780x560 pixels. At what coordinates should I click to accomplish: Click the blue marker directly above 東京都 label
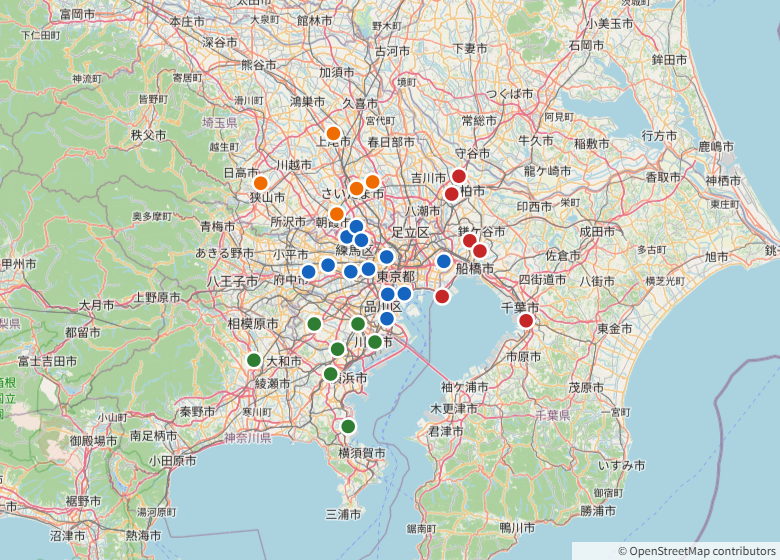pyautogui.click(x=387, y=257)
